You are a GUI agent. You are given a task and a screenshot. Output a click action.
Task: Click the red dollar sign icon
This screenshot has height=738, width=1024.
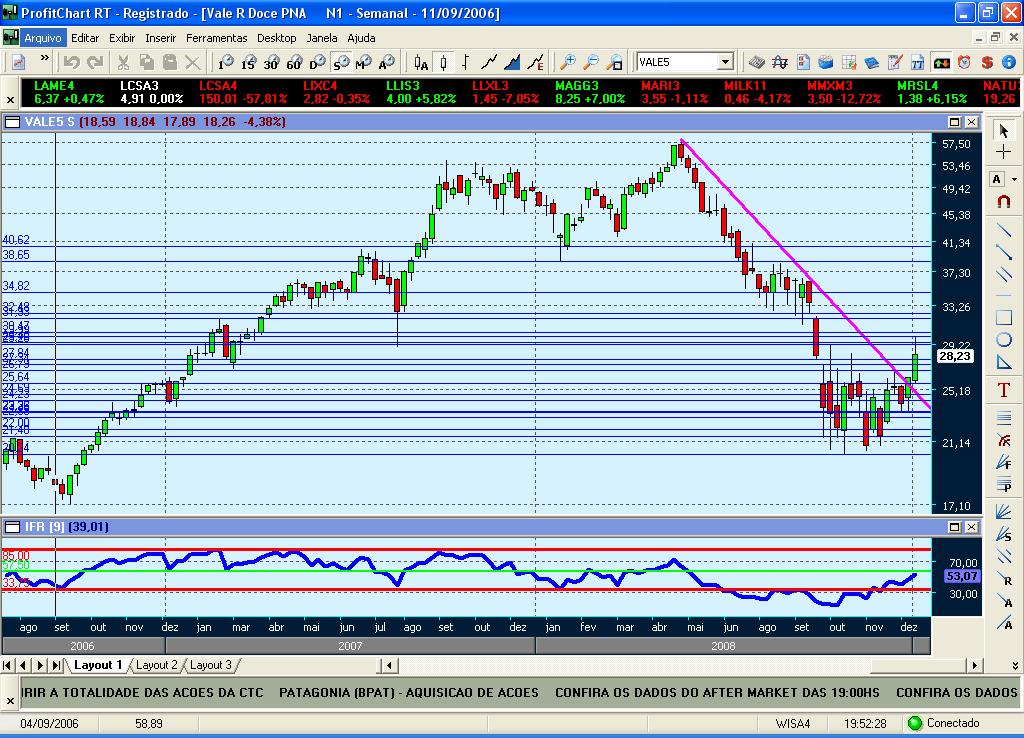pos(987,63)
